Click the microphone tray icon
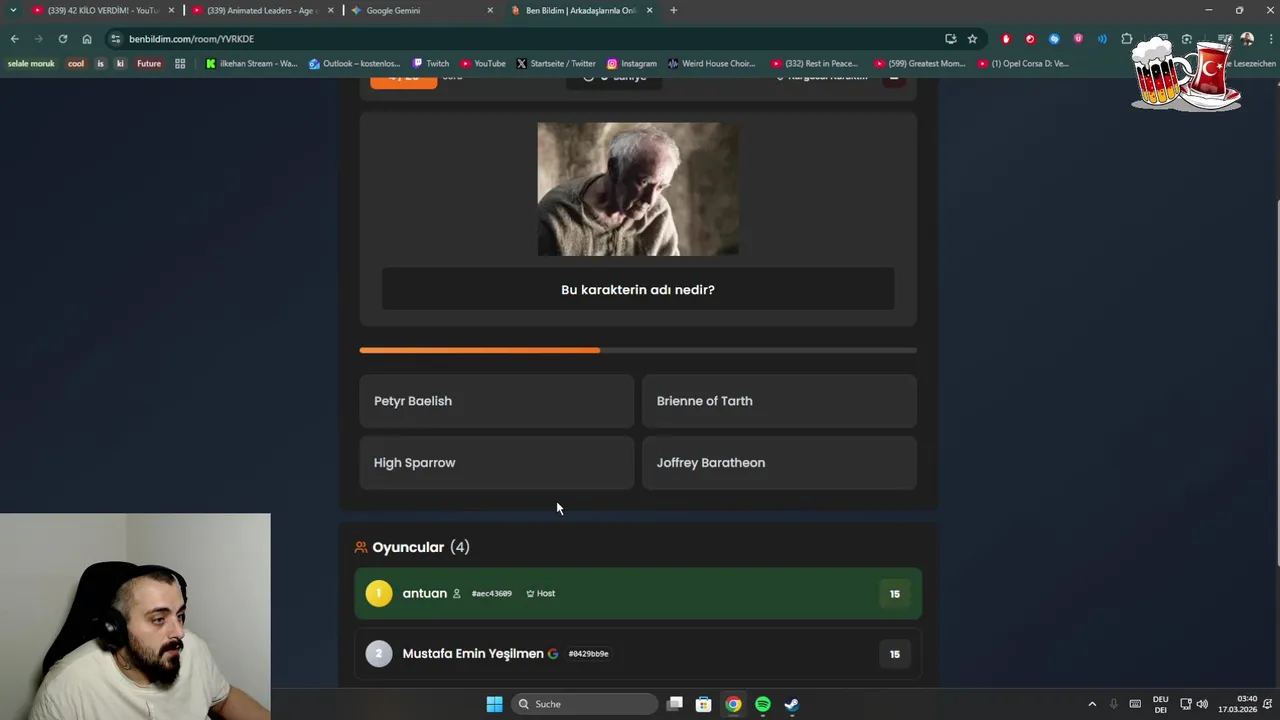 pyautogui.click(x=1113, y=704)
